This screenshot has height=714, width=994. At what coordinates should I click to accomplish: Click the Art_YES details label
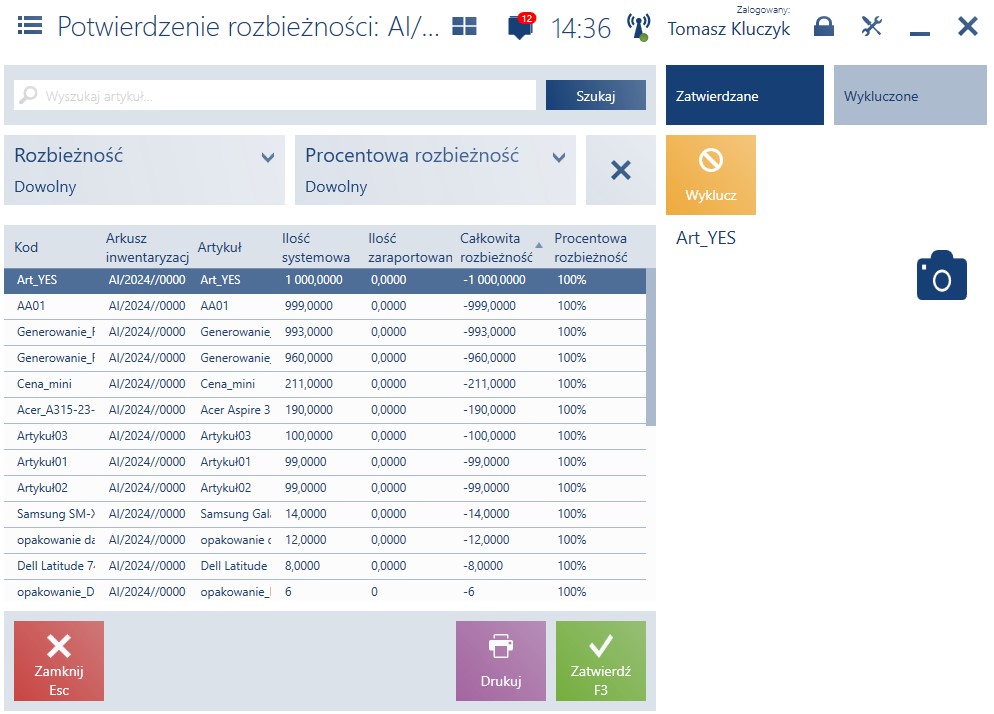pos(706,238)
